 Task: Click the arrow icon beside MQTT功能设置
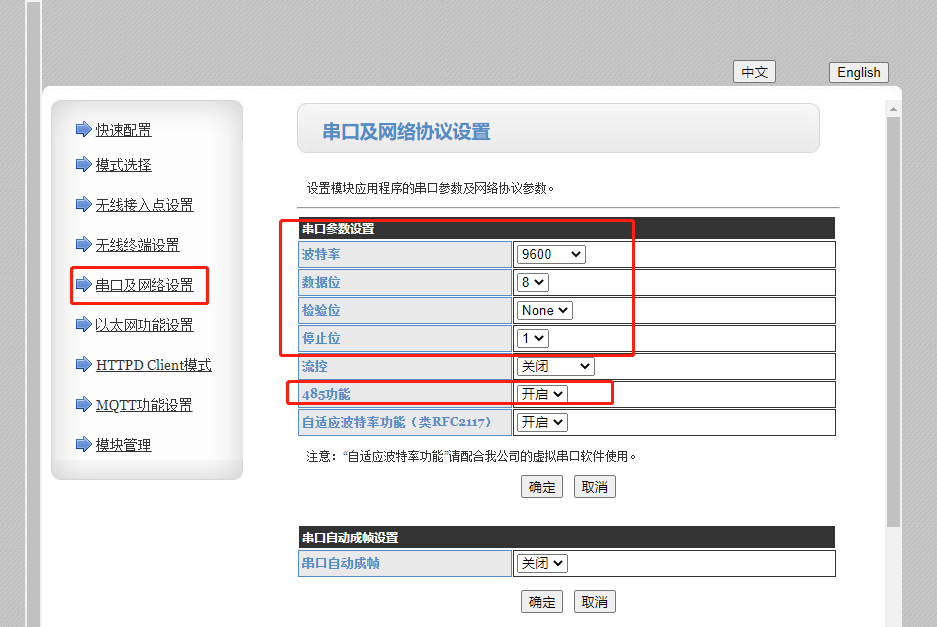[x=83, y=404]
